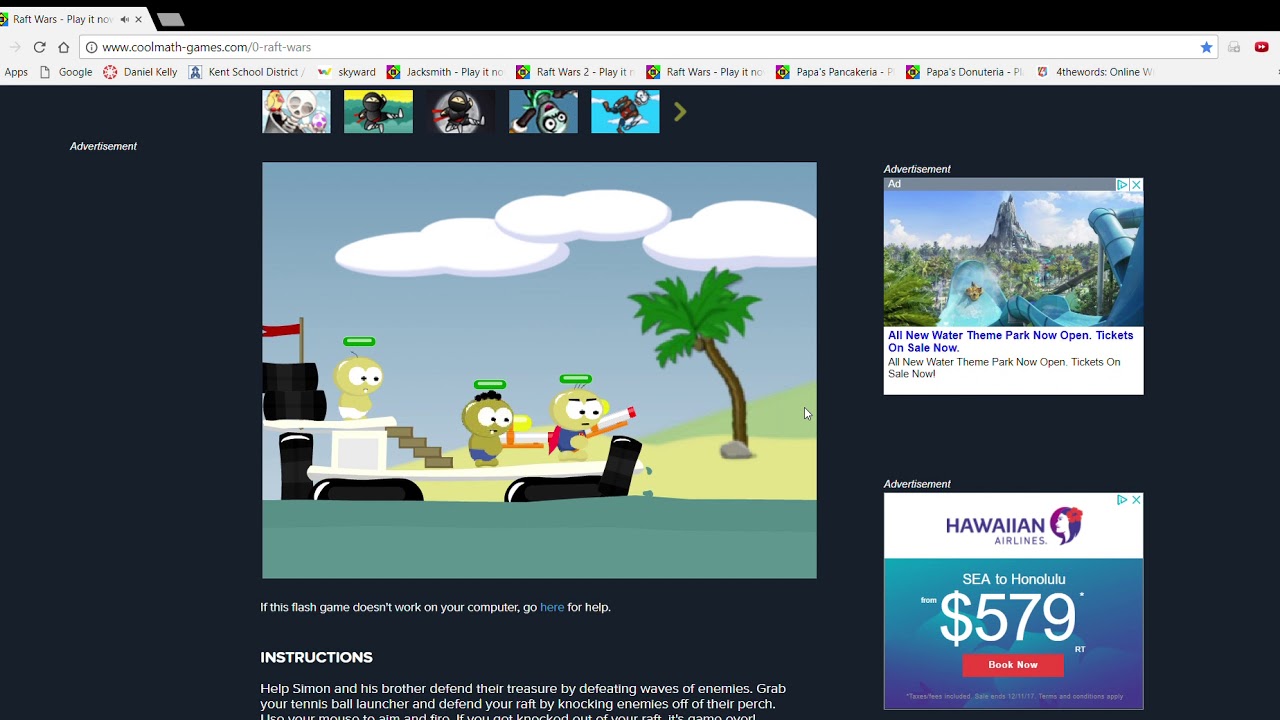The height and width of the screenshot is (720, 1280).
Task: Click the address bar URL field
Action: tap(640, 47)
